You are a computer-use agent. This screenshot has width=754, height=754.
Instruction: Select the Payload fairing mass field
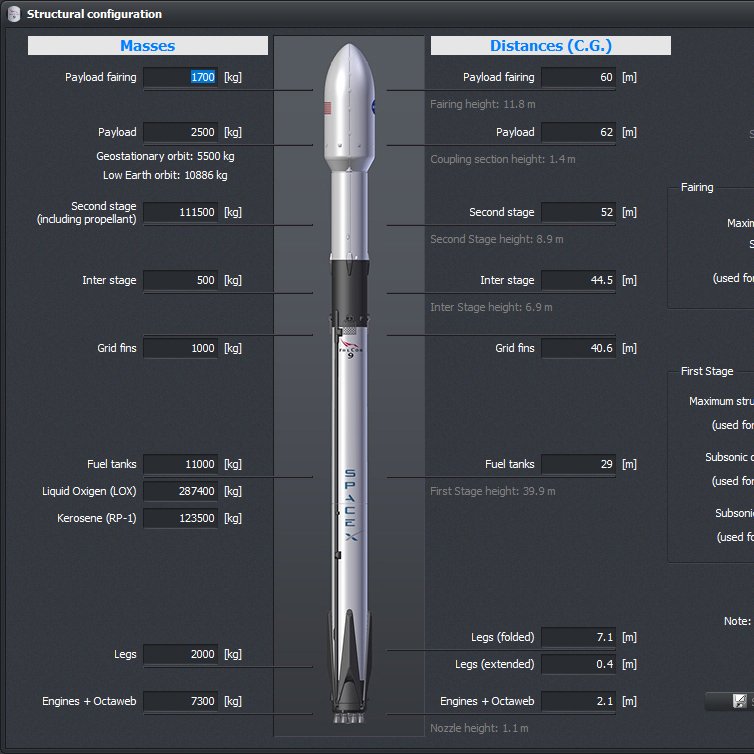click(181, 77)
